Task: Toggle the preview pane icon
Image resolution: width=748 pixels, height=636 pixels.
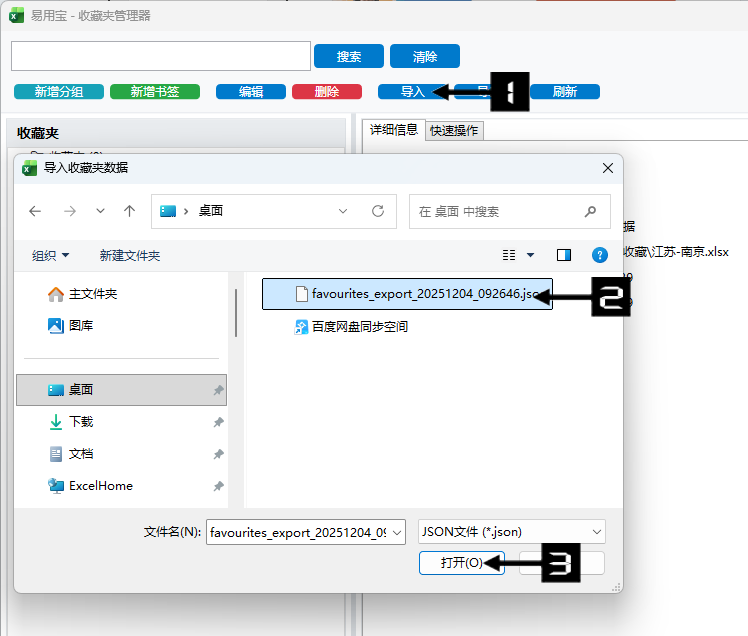Action: [564, 255]
